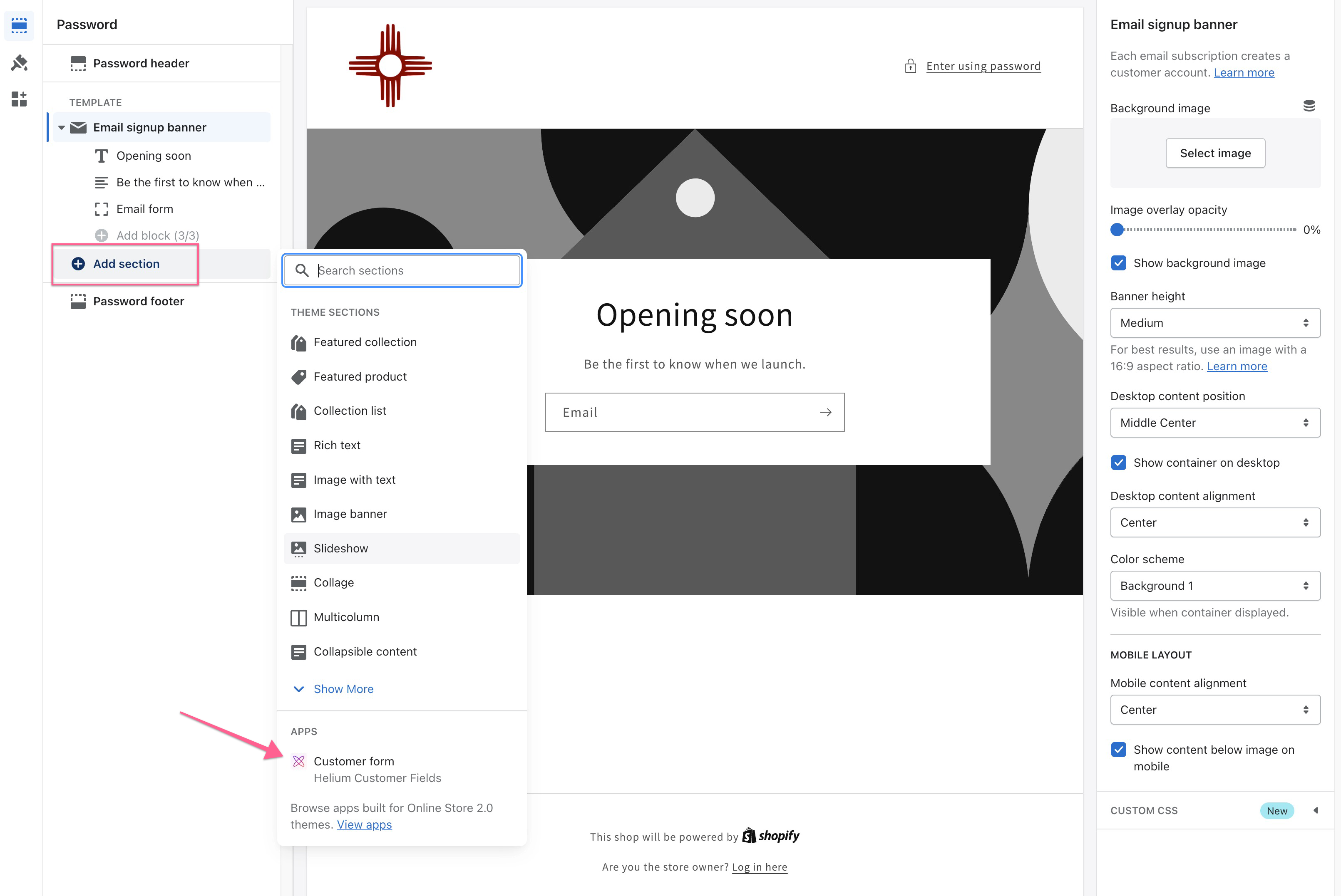
Task: Select Color scheme dropdown
Action: (1214, 585)
